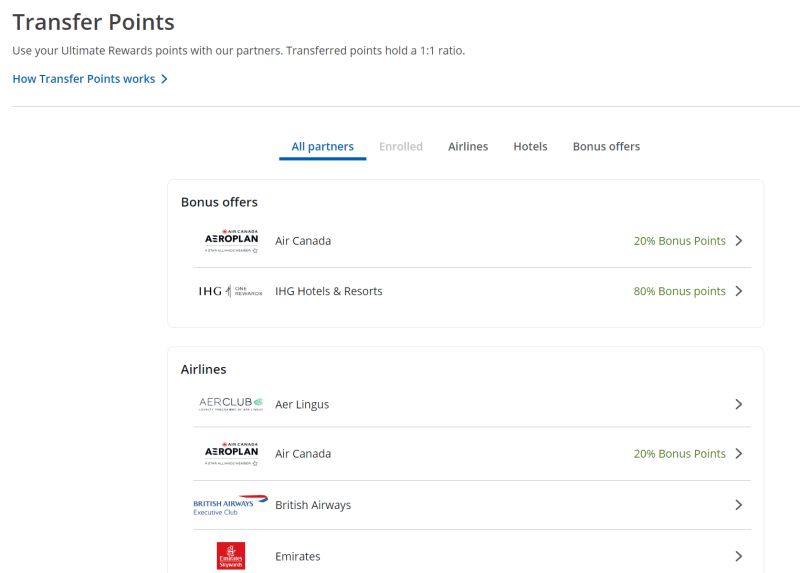Click Aeroplan logo in Bonus offers section
Image resolution: width=800 pixels, height=573 pixels.
point(232,241)
